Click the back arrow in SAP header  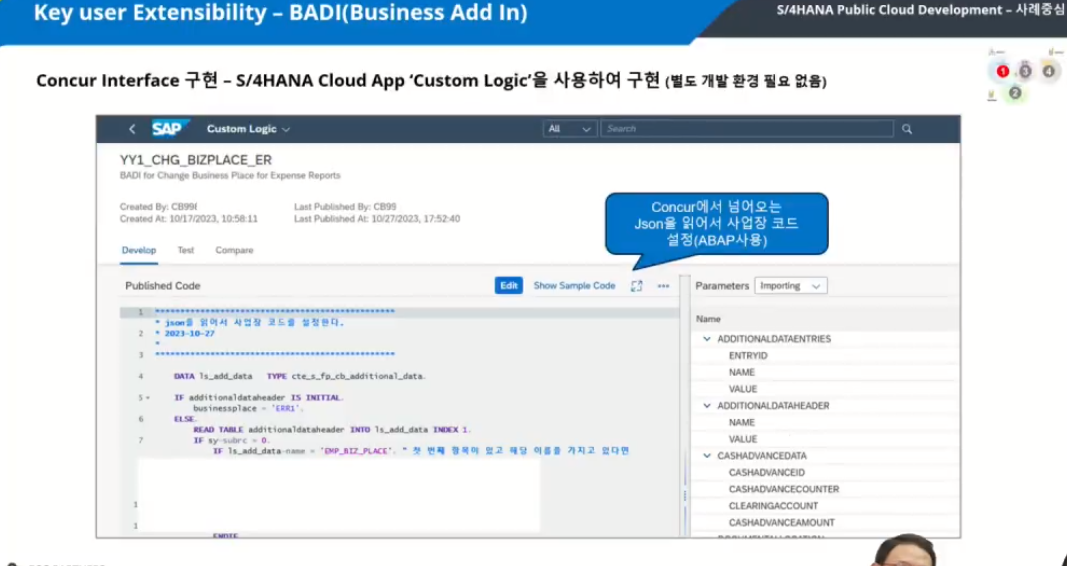click(132, 129)
